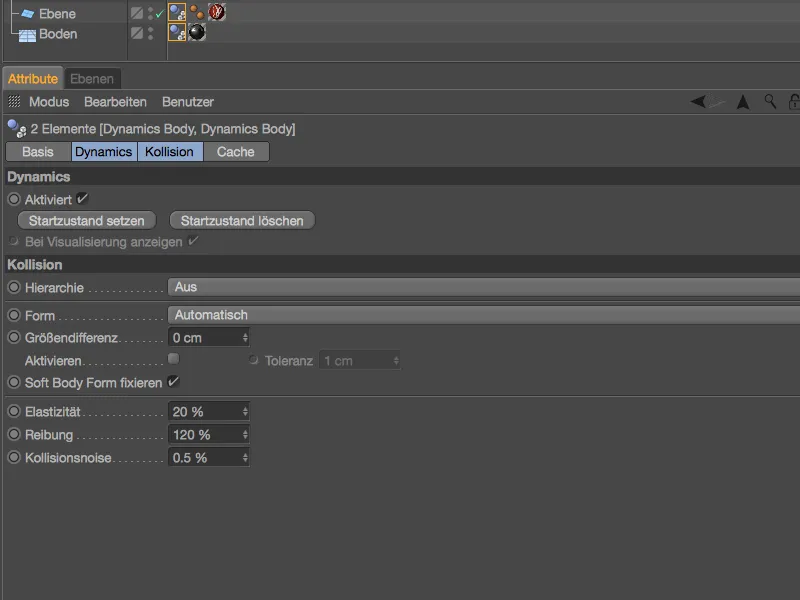Open the Benutzer menu

(x=188, y=102)
